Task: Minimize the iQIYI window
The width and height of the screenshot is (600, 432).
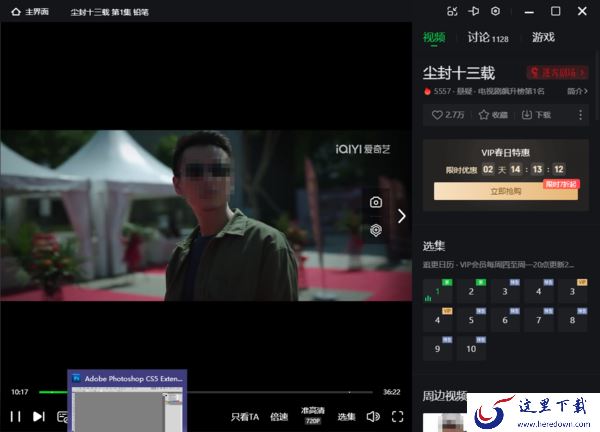Action: point(529,11)
